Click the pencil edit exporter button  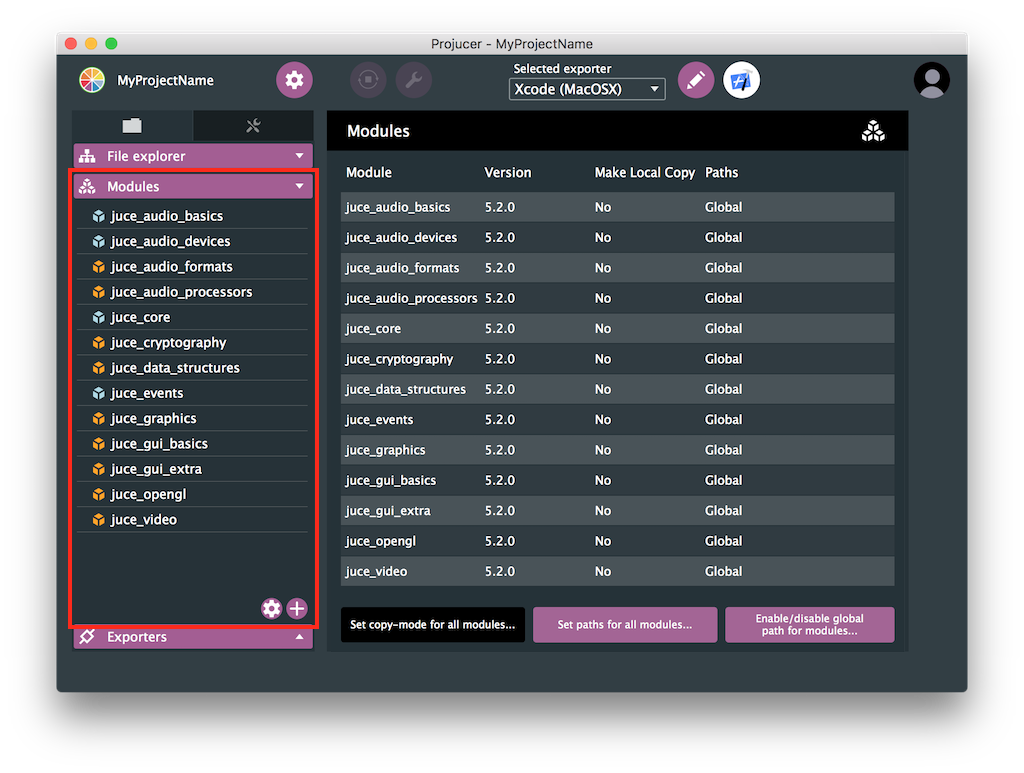[x=696, y=80]
